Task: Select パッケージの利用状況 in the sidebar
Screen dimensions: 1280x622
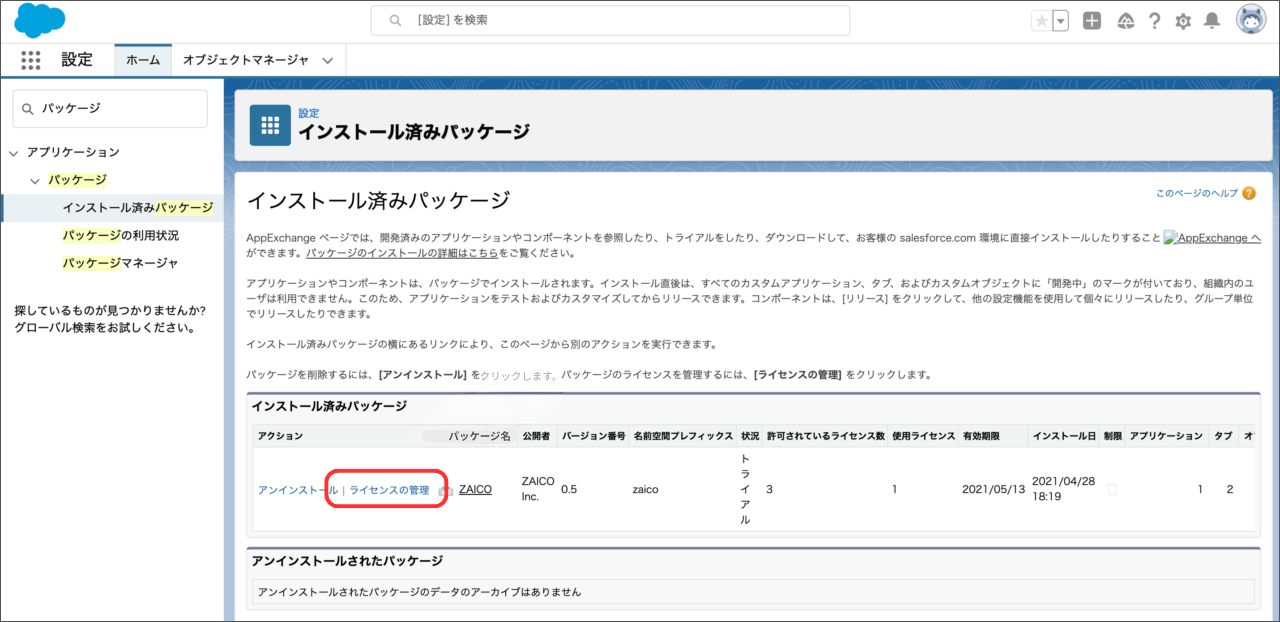Action: pyautogui.click(x=120, y=235)
